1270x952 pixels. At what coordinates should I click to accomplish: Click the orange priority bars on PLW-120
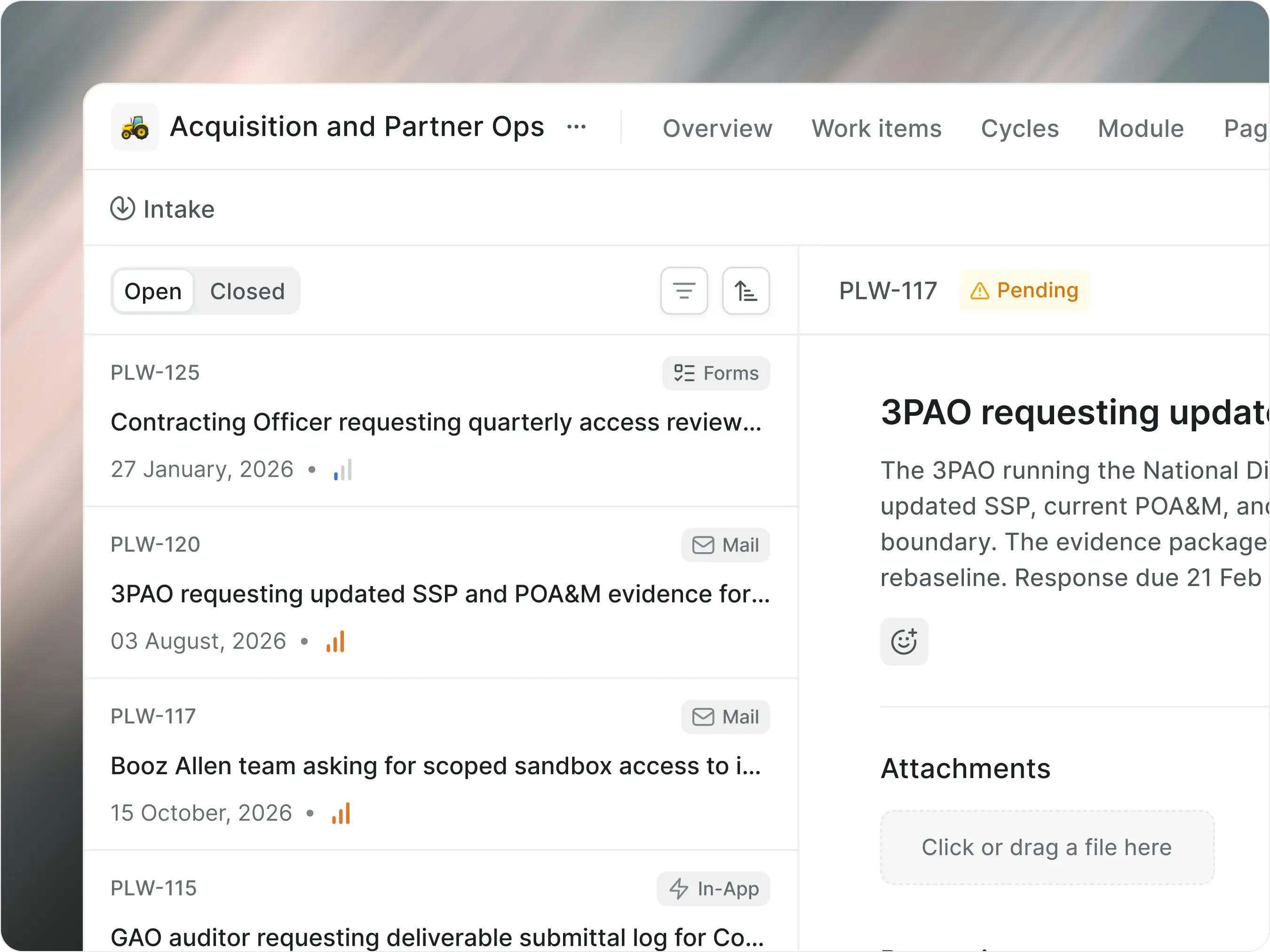click(x=335, y=642)
